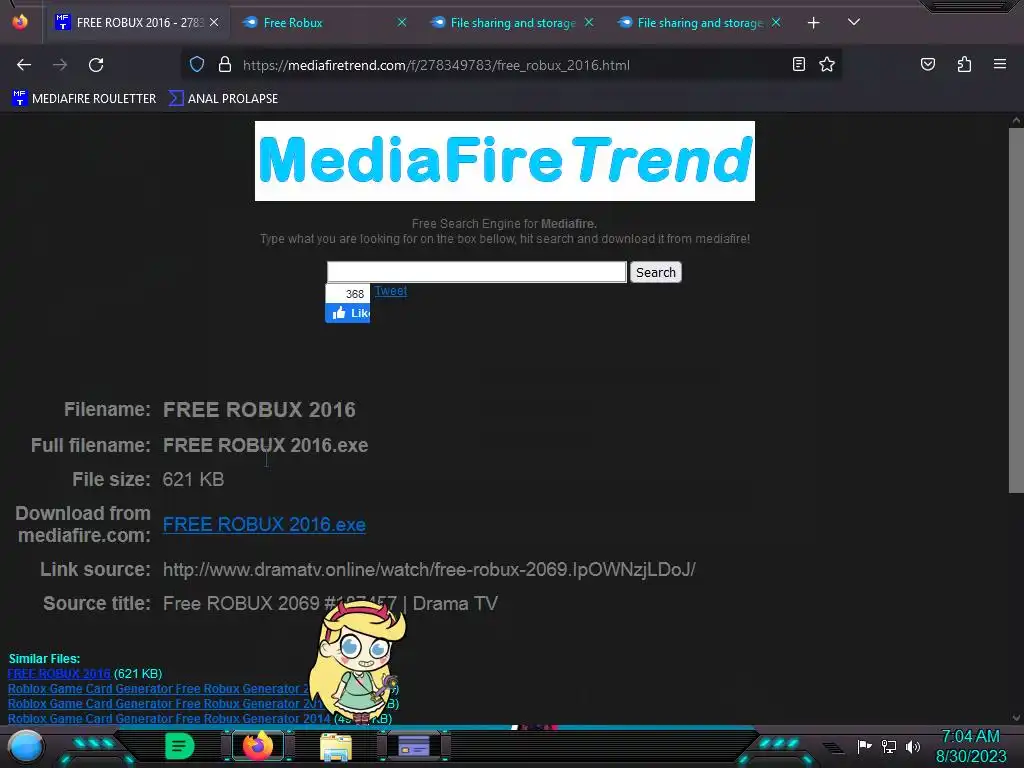The width and height of the screenshot is (1024, 768).
Task: Click the address bar URL
Action: click(436, 65)
